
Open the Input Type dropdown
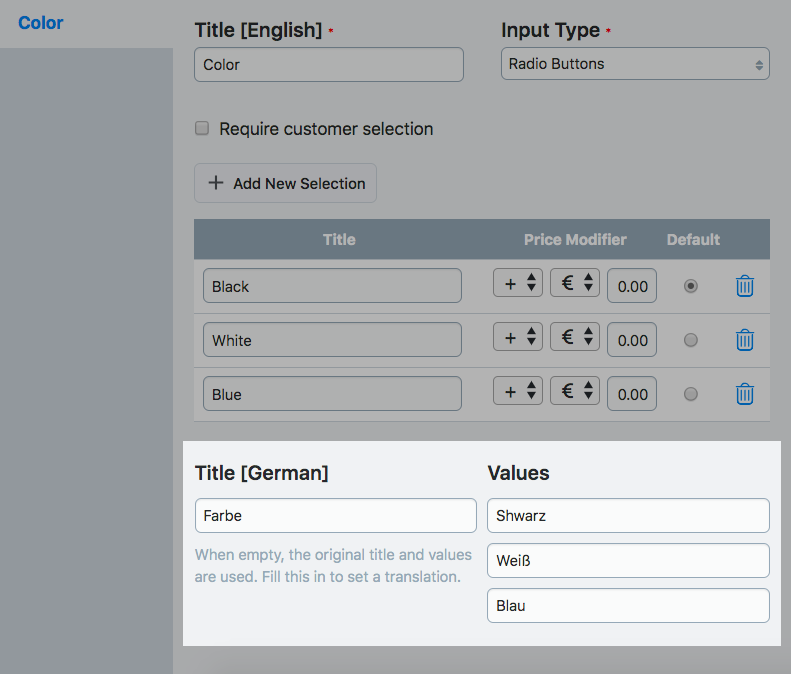[635, 64]
